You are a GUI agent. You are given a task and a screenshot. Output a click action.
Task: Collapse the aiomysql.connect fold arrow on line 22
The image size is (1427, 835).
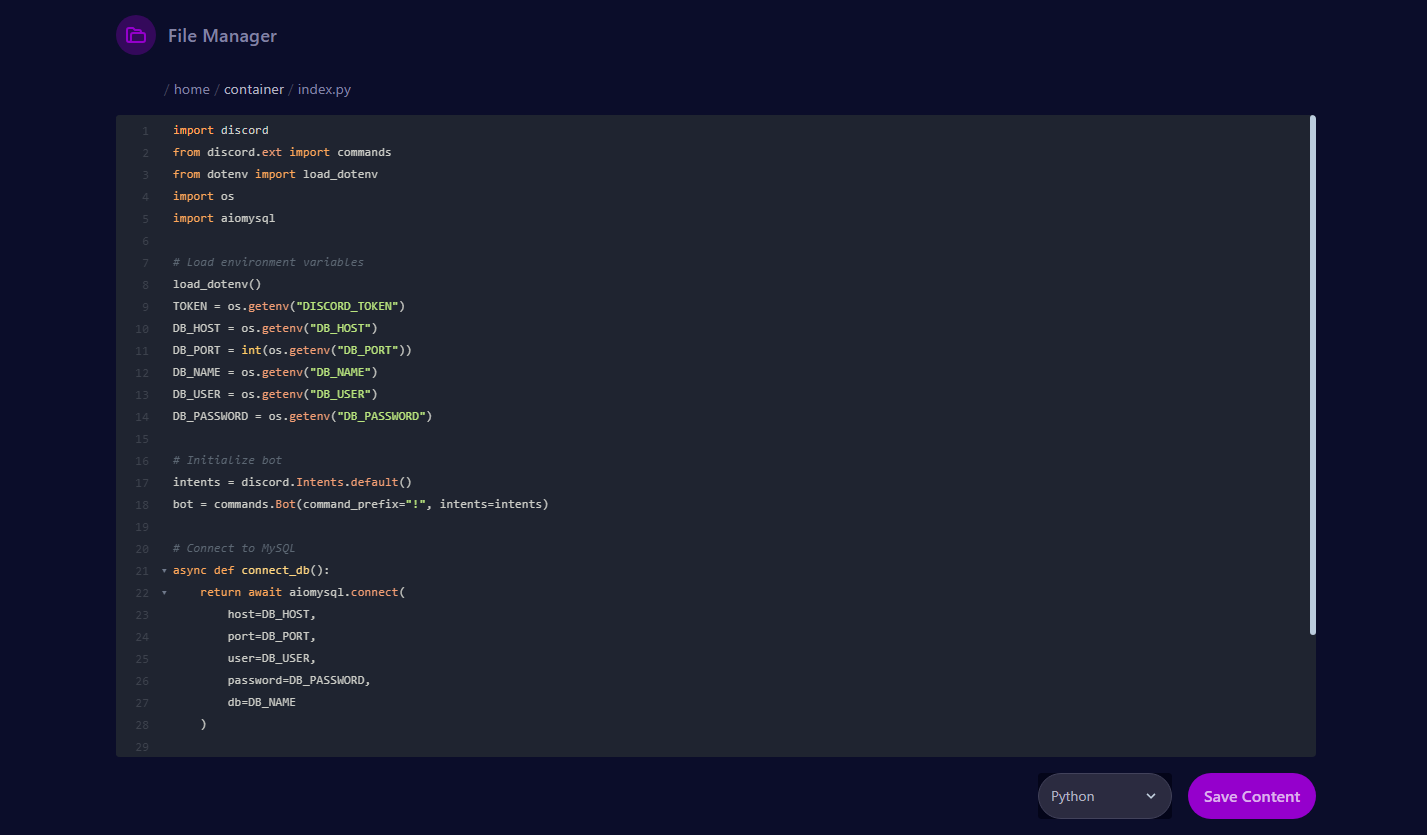tap(163, 592)
